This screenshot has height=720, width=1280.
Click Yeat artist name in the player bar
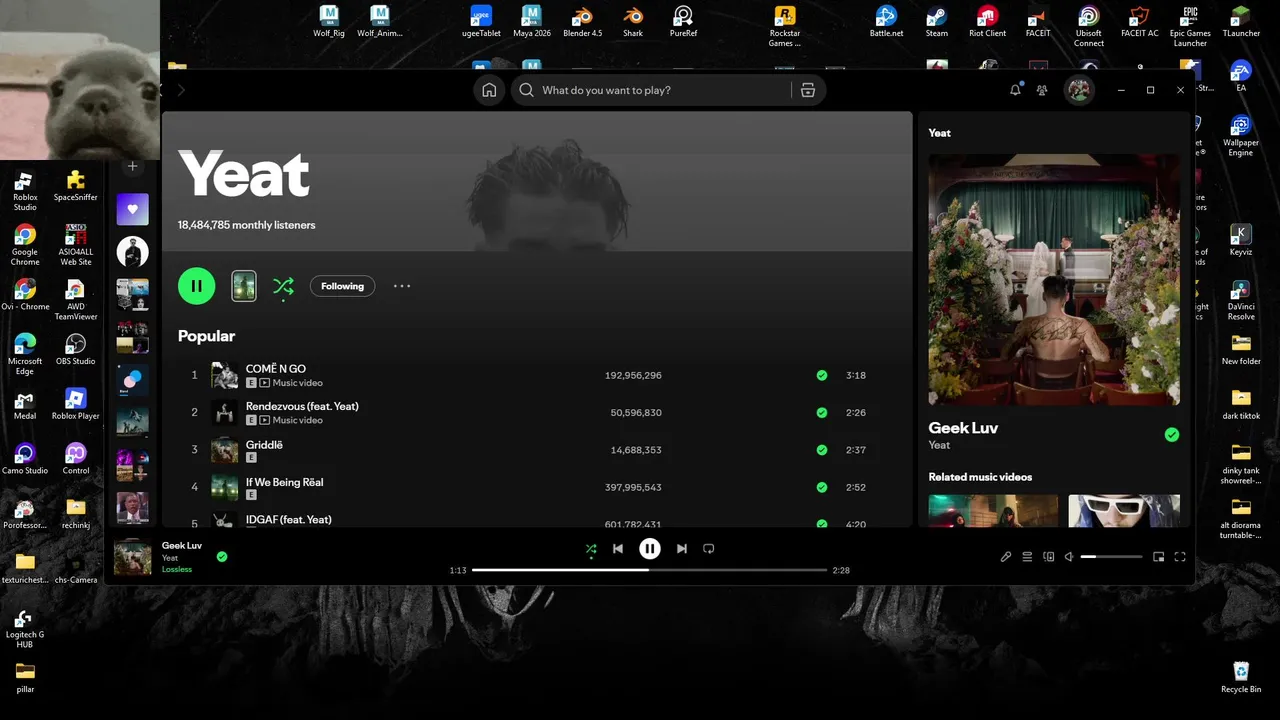pos(170,558)
